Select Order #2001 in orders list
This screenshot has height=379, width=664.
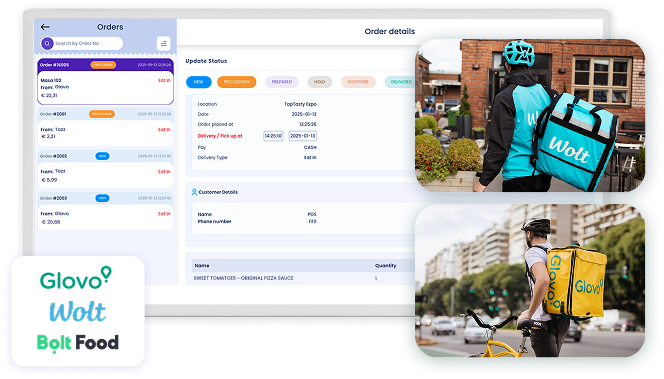tap(105, 127)
